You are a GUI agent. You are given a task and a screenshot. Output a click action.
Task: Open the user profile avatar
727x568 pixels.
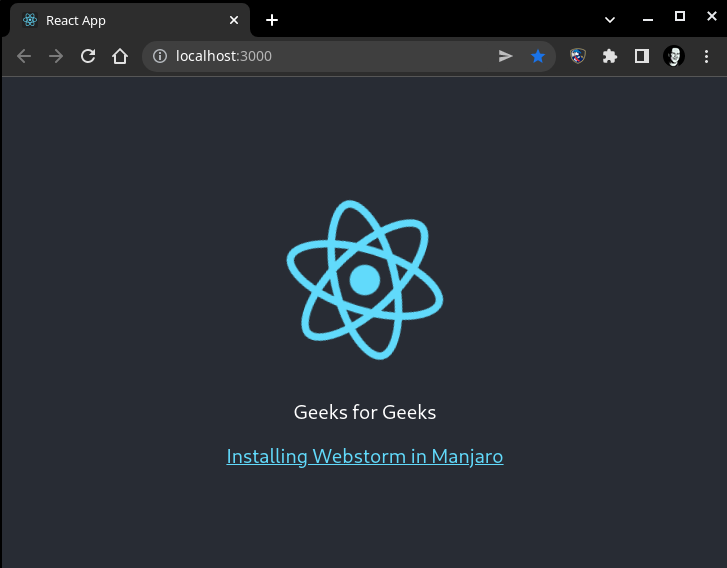pyautogui.click(x=674, y=56)
